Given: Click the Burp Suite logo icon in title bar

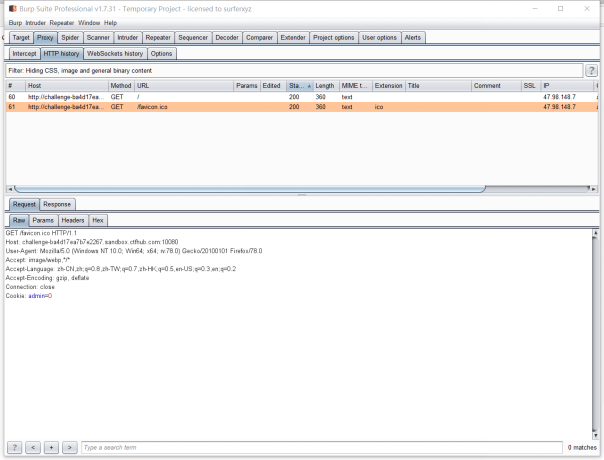Looking at the screenshot, I should pos(13,8).
